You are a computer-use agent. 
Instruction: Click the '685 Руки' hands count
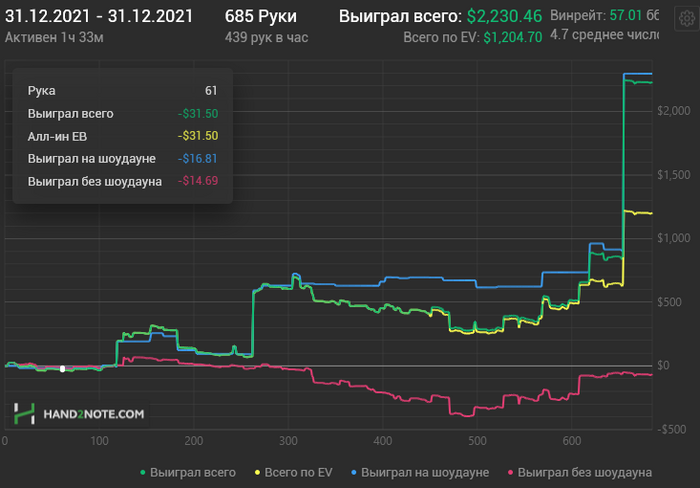click(261, 17)
